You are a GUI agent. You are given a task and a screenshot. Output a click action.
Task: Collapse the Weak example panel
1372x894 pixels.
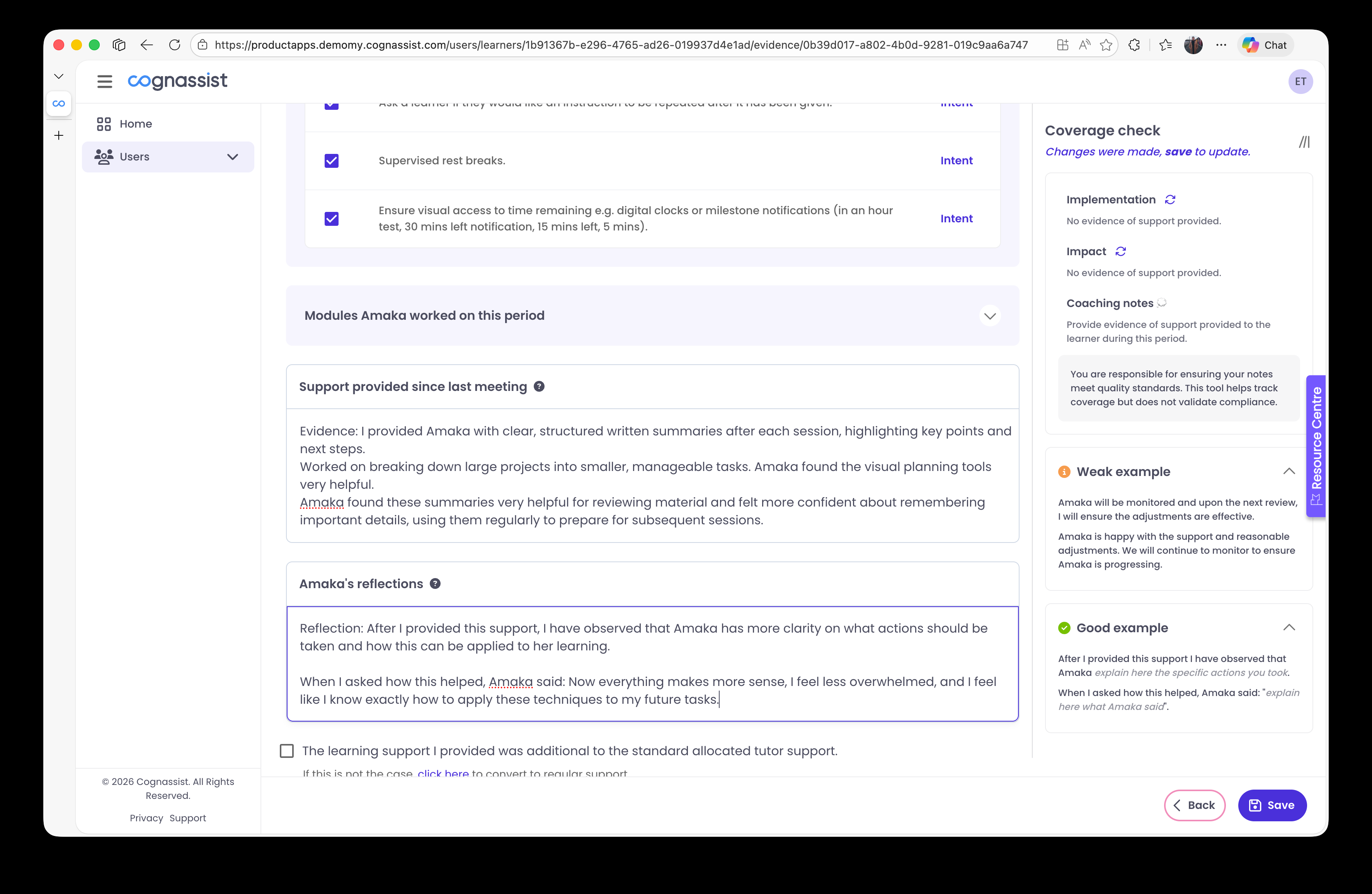(1289, 471)
